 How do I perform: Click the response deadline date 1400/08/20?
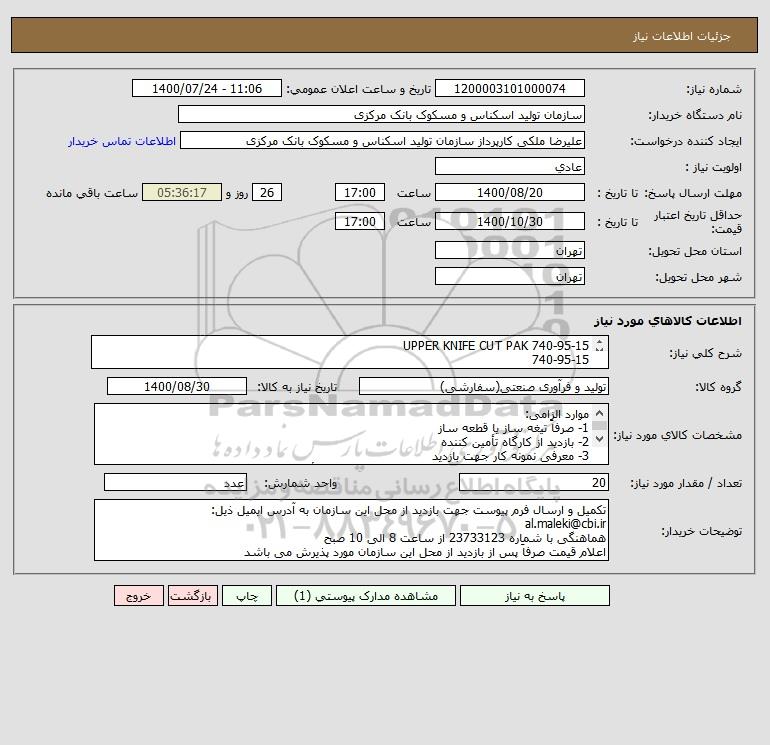510,193
